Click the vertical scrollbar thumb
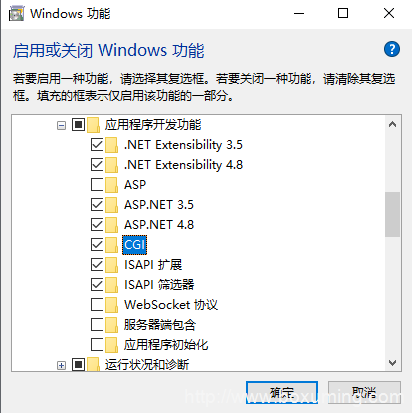Screen dimensions: 412x413 393,214
